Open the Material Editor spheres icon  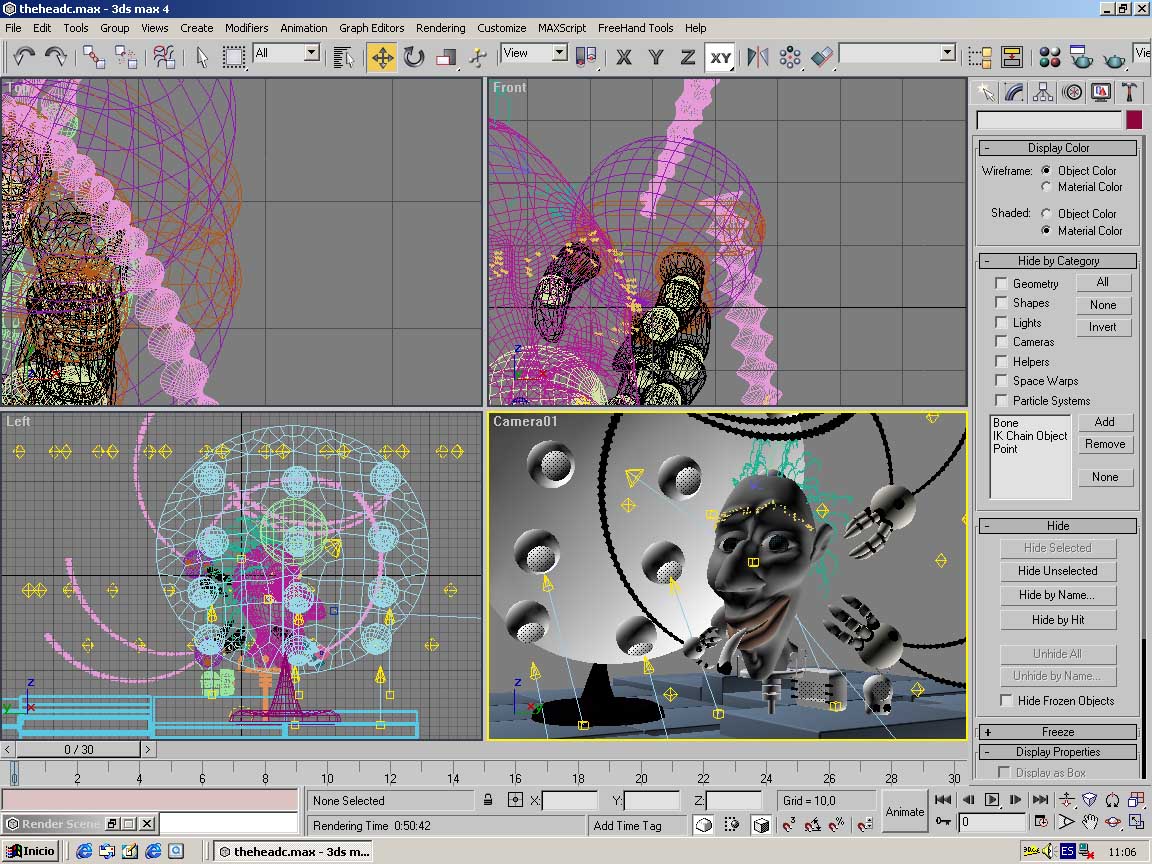click(x=1049, y=57)
